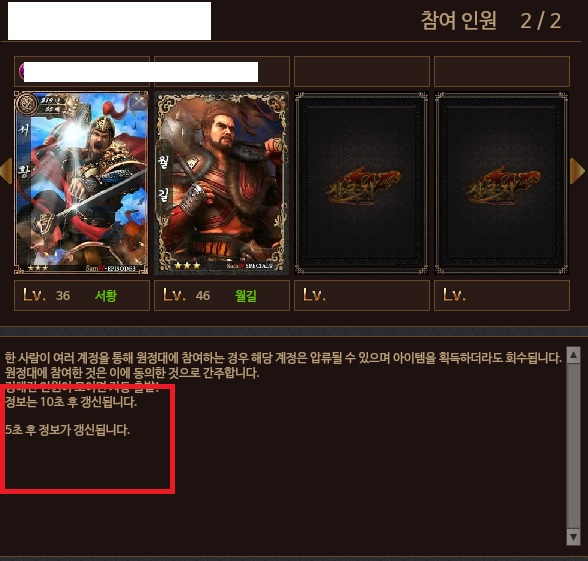Image resolution: width=588 pixels, height=561 pixels.
Task: Remove the 서황 card with its X icon
Action: (x=139, y=100)
